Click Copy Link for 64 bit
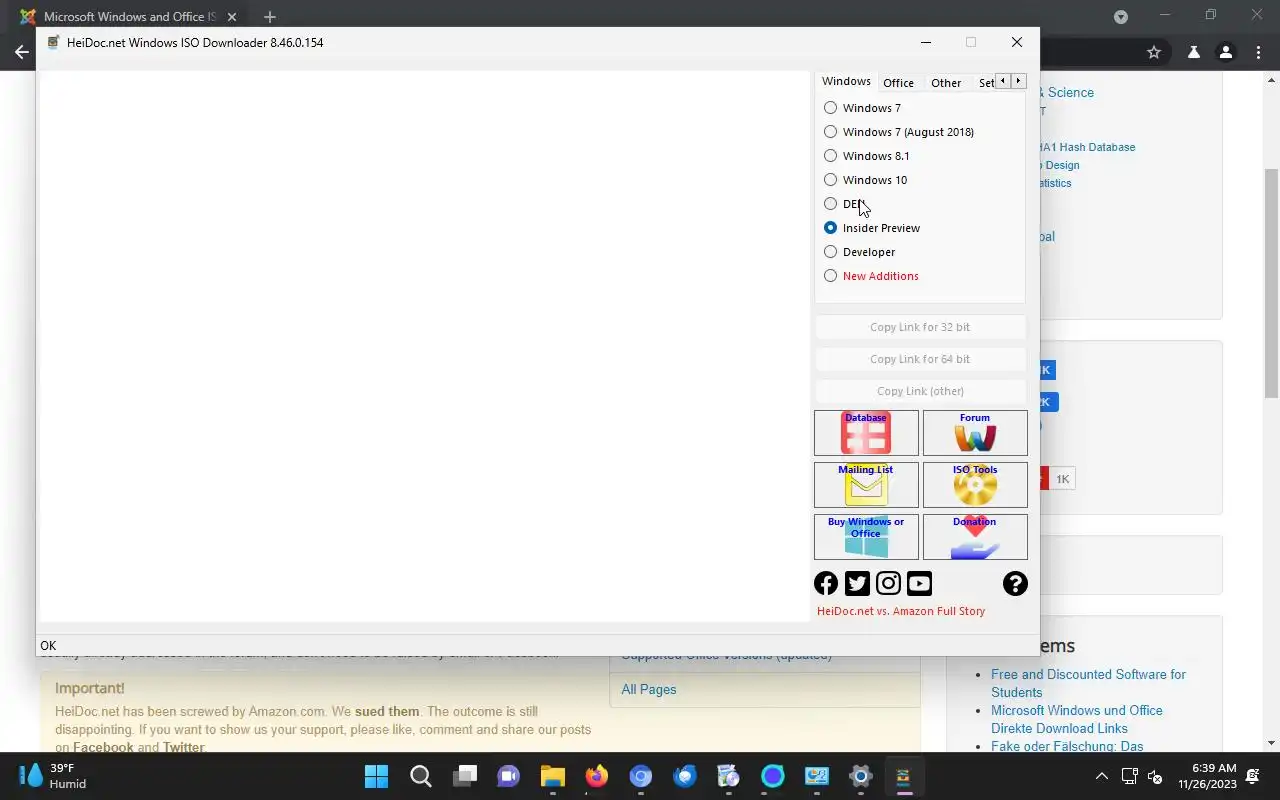The width and height of the screenshot is (1280, 800). click(x=920, y=359)
